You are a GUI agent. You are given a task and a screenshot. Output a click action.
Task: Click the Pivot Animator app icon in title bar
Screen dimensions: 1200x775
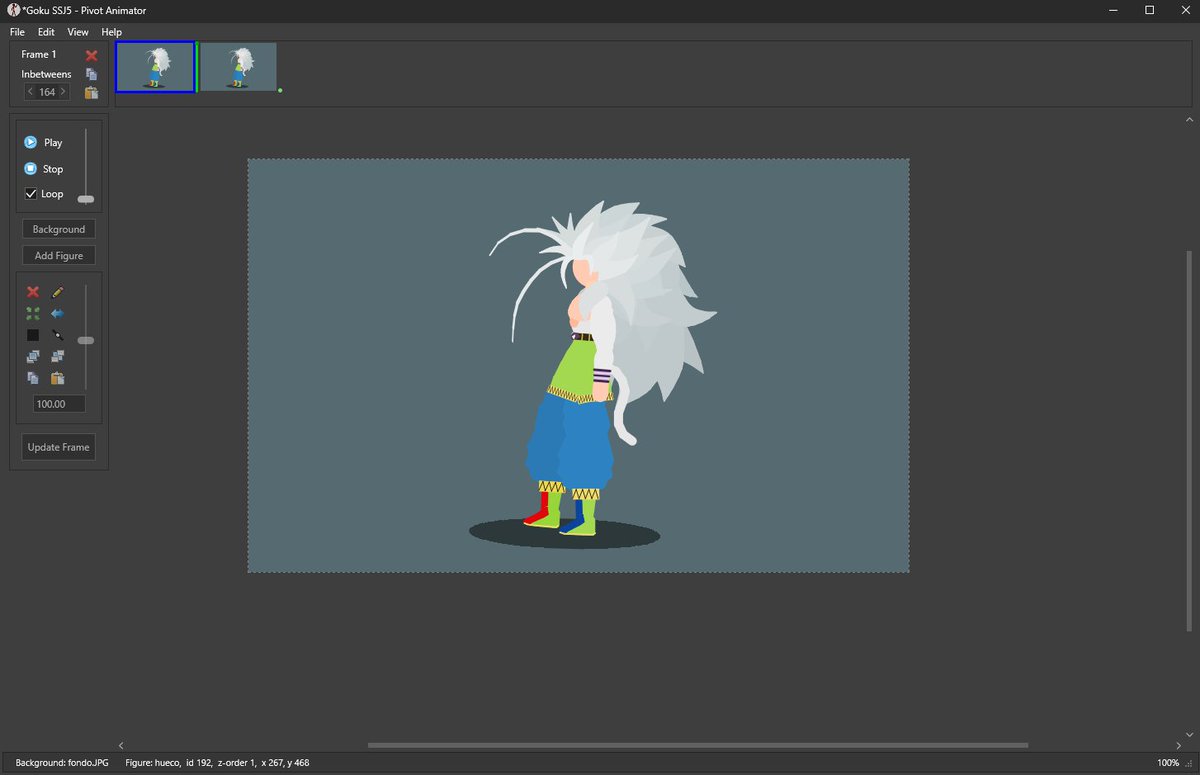pyautogui.click(x=12, y=10)
